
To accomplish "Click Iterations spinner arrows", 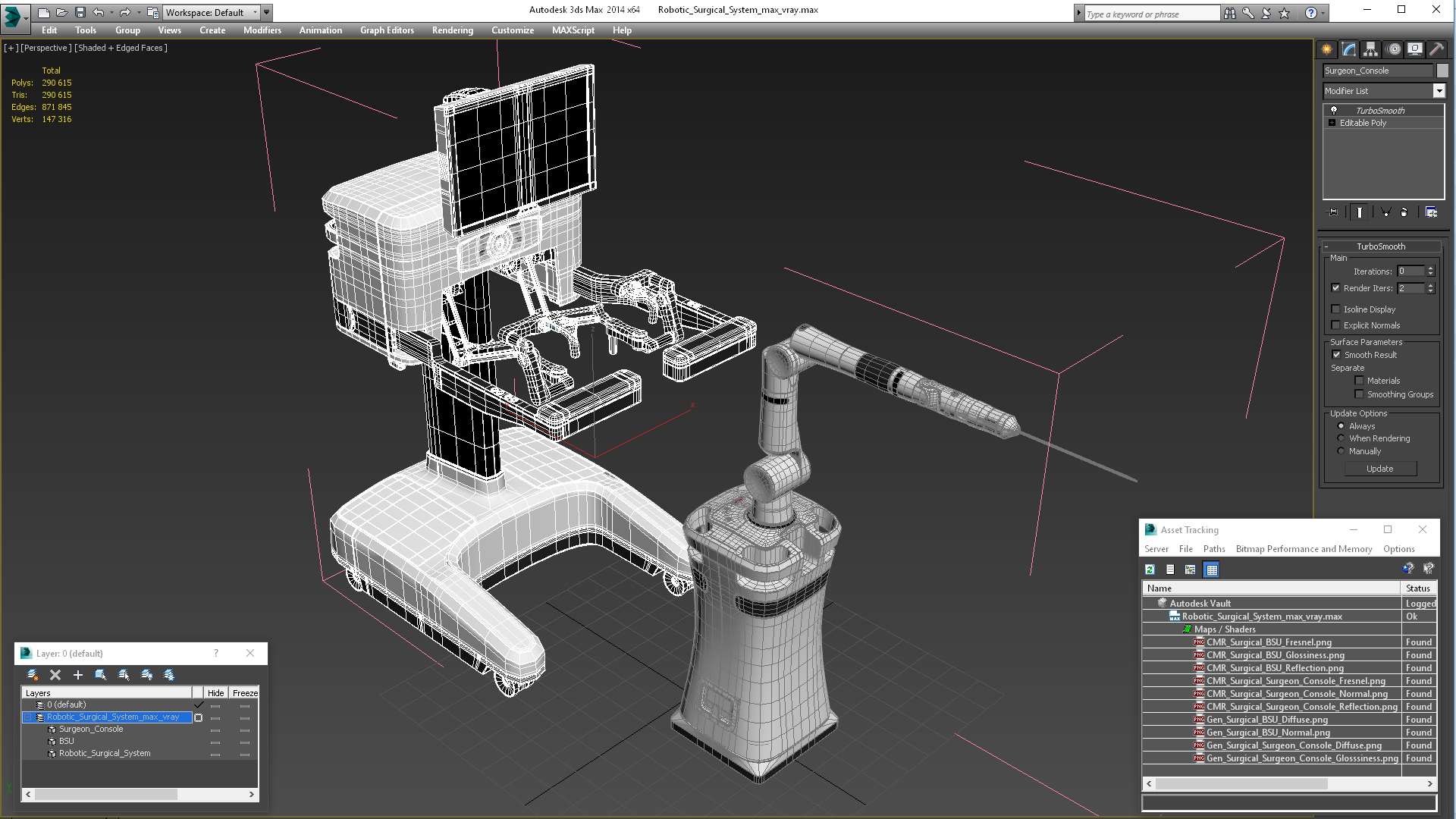I will point(1431,271).
